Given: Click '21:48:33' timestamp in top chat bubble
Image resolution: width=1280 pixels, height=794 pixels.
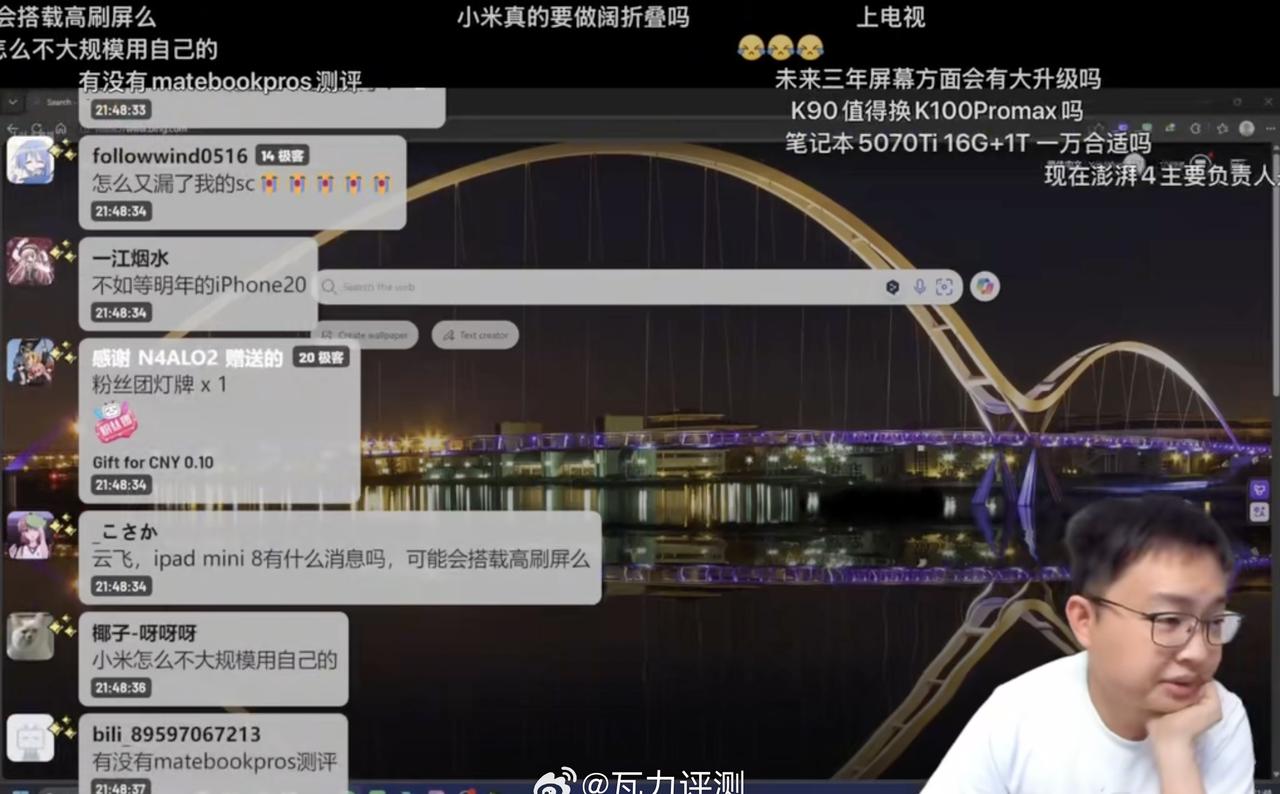Looking at the screenshot, I should click(121, 110).
